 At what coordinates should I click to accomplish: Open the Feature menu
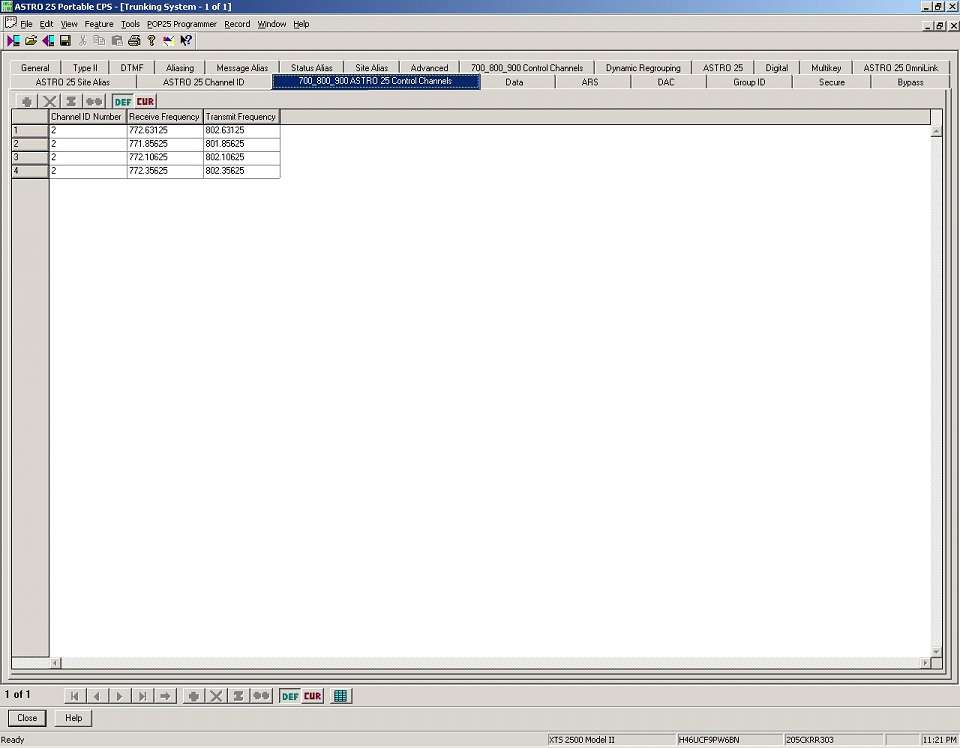(x=99, y=24)
